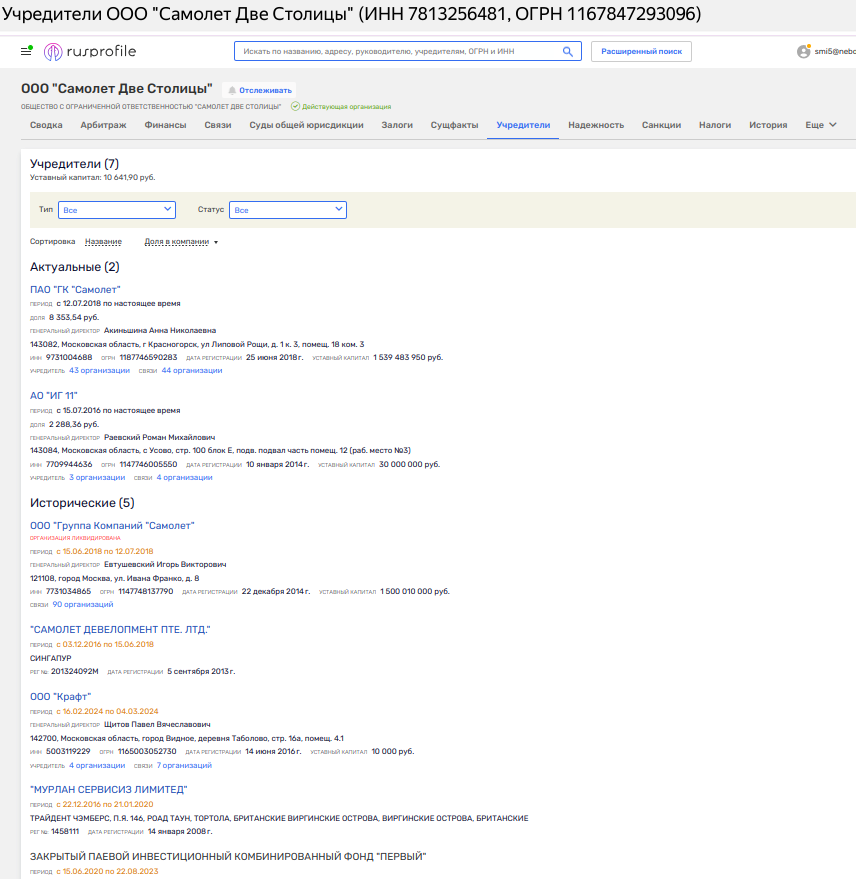
Task: Open АО "ИГ 11" founder link
Action: (53, 396)
